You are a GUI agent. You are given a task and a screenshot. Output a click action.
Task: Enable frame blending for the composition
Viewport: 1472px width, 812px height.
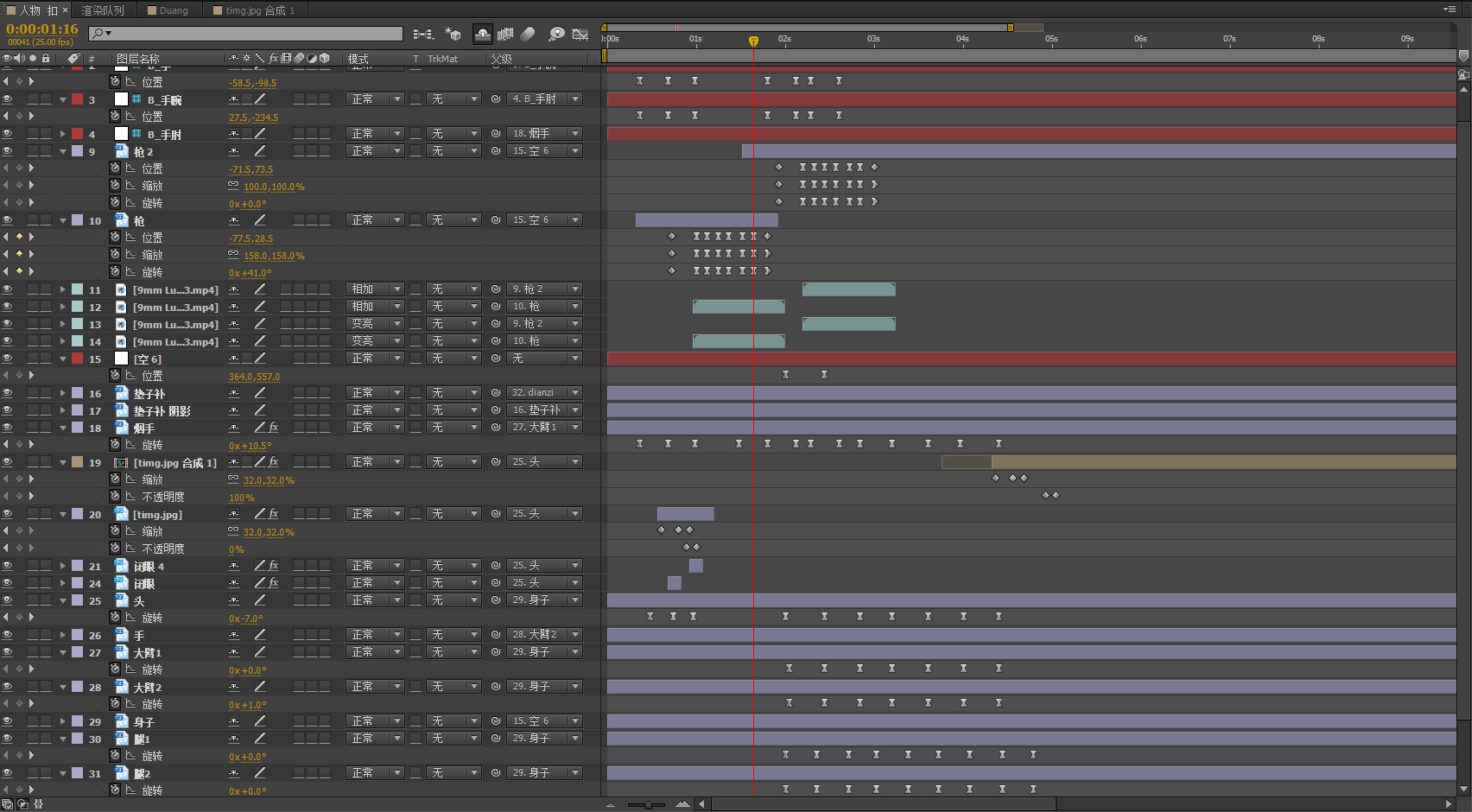(505, 34)
